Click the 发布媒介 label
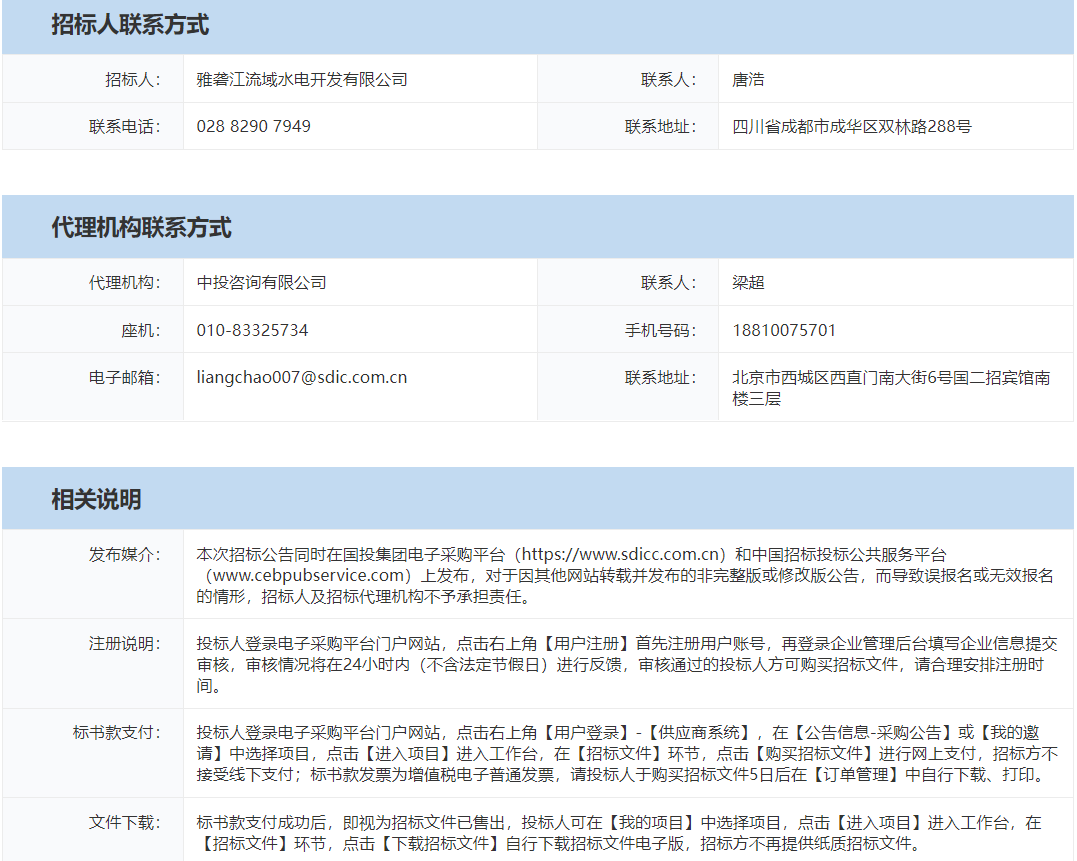The height and width of the screenshot is (861, 1077). point(124,554)
